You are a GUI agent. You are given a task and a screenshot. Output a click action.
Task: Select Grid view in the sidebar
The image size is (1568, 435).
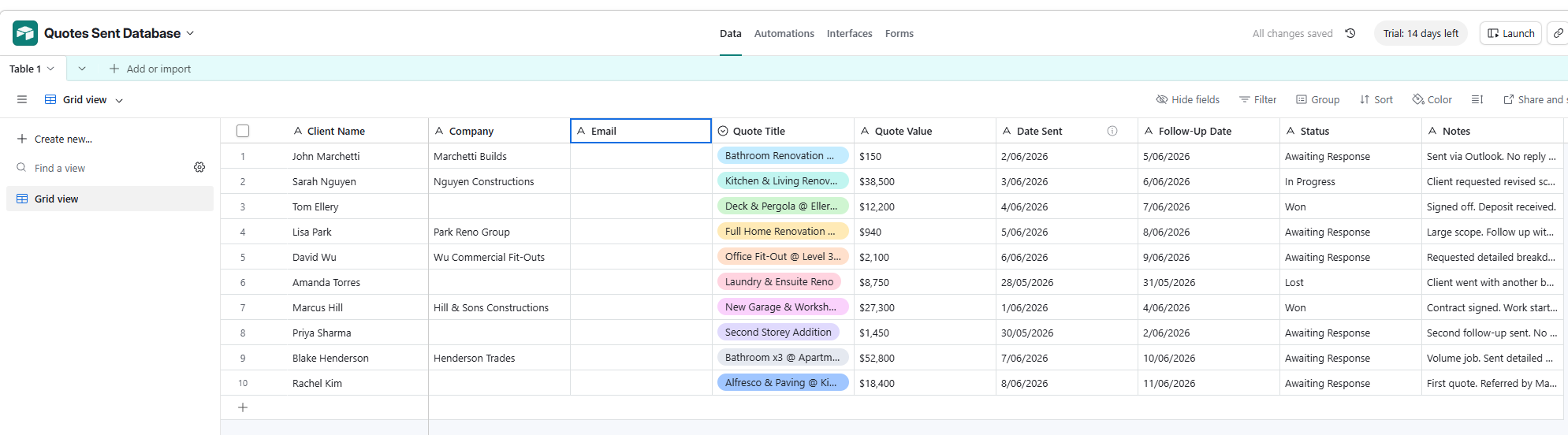110,199
